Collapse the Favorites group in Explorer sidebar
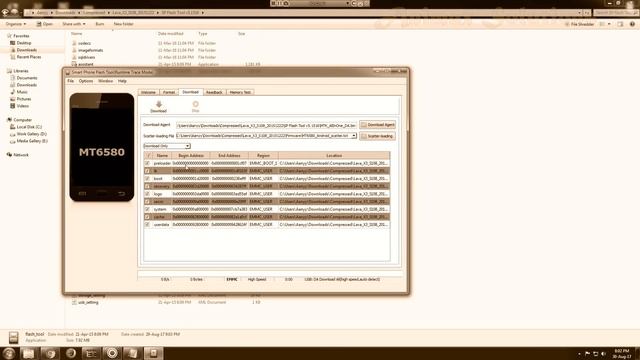The width and height of the screenshot is (640, 360). pos(18,36)
